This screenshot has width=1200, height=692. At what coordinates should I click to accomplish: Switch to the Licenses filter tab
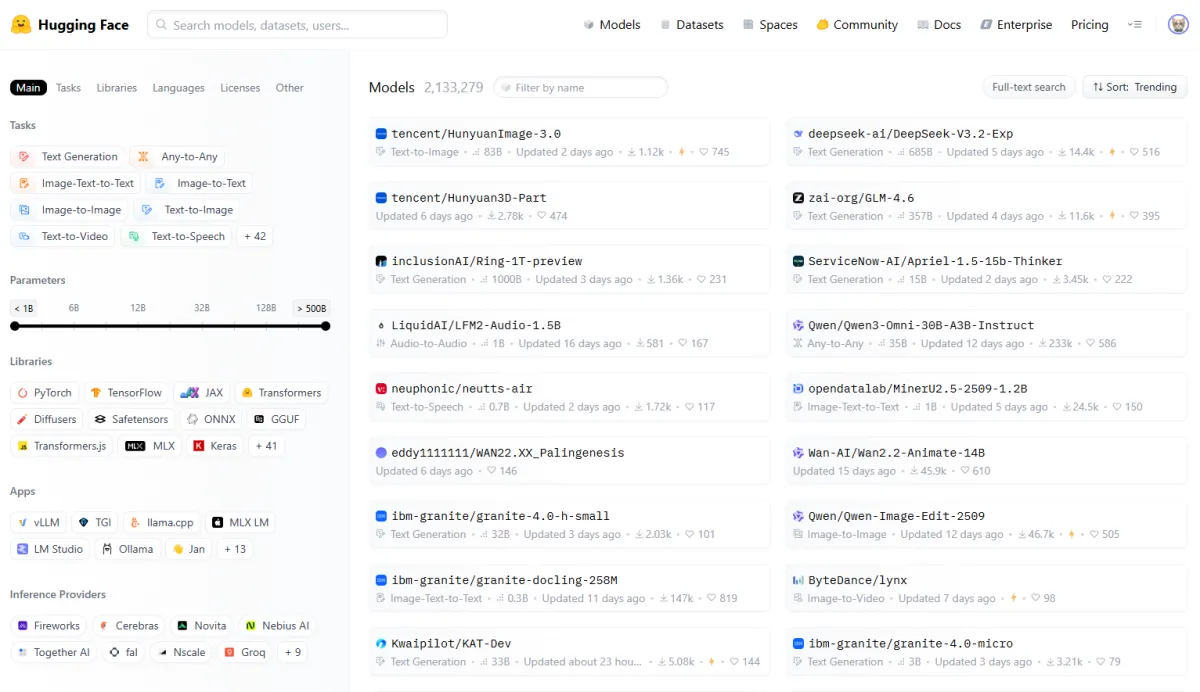(240, 88)
